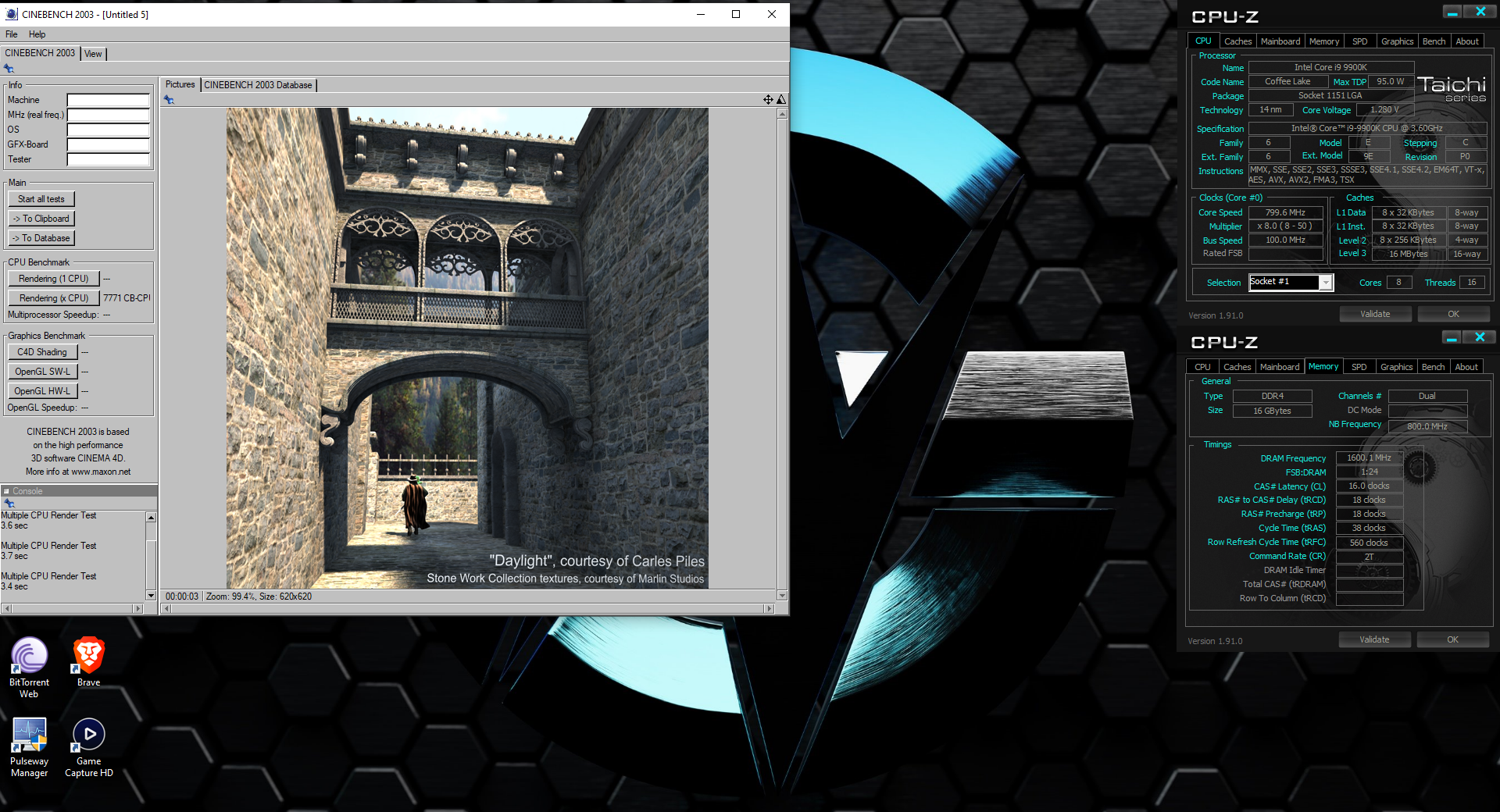Open the SPD tab in the upper CPU-Z window
The image size is (1500, 812).
tap(1360, 41)
